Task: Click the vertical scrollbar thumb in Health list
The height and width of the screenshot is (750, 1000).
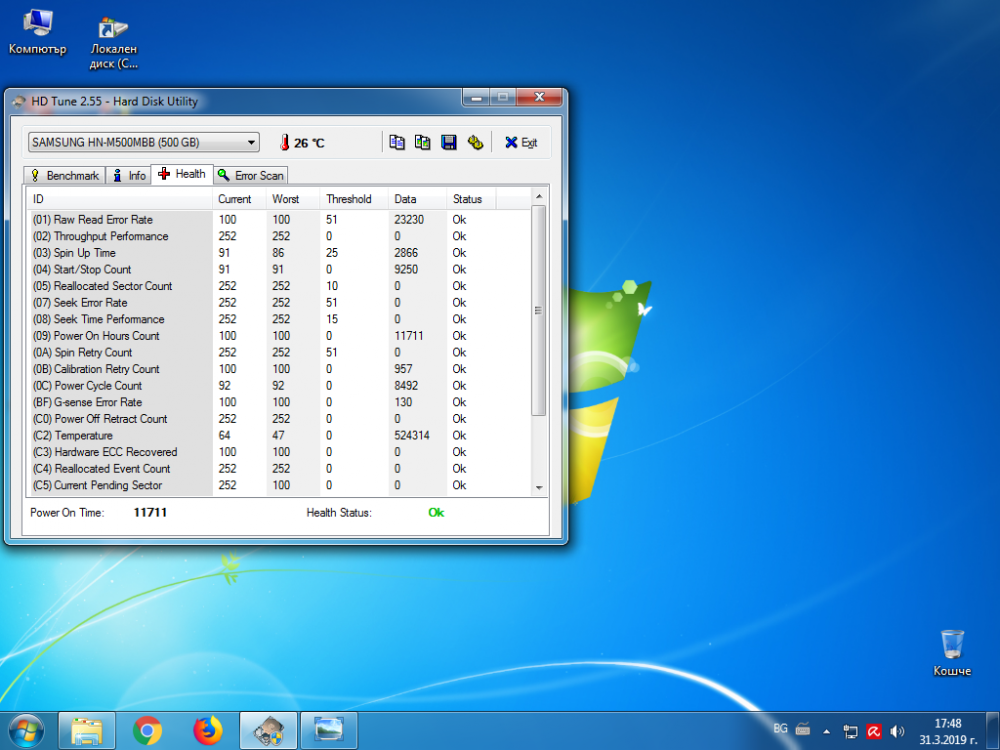Action: coord(539,310)
